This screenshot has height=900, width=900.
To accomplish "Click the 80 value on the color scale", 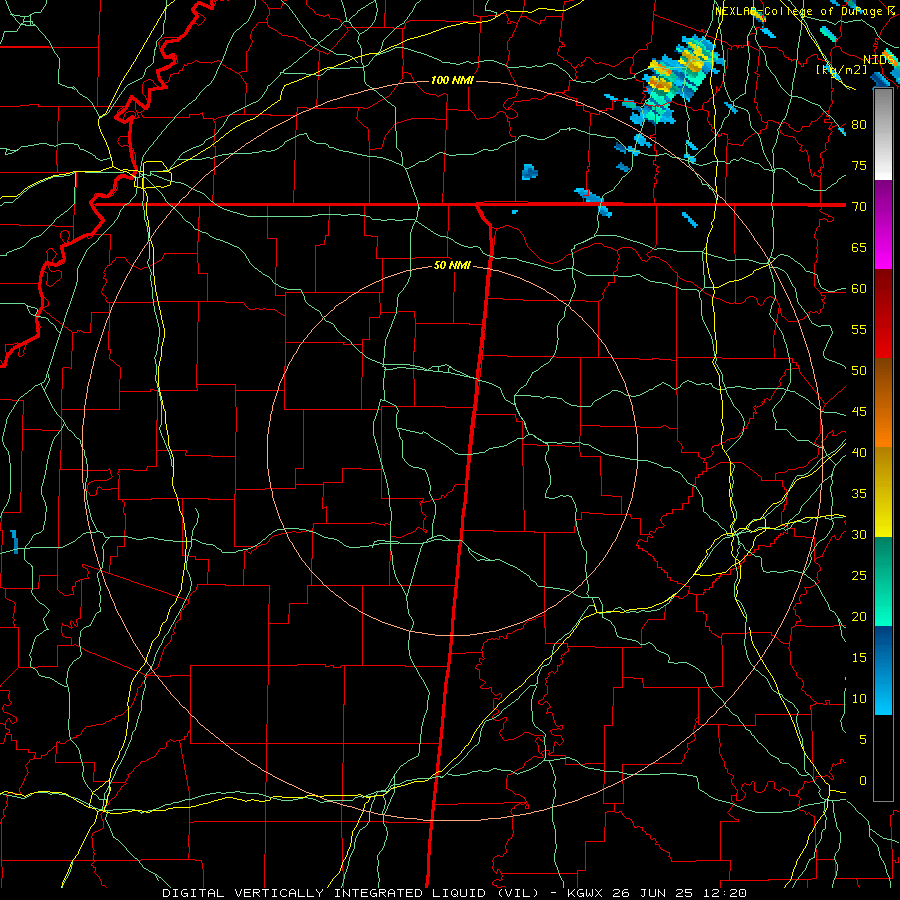I will pos(859,125).
